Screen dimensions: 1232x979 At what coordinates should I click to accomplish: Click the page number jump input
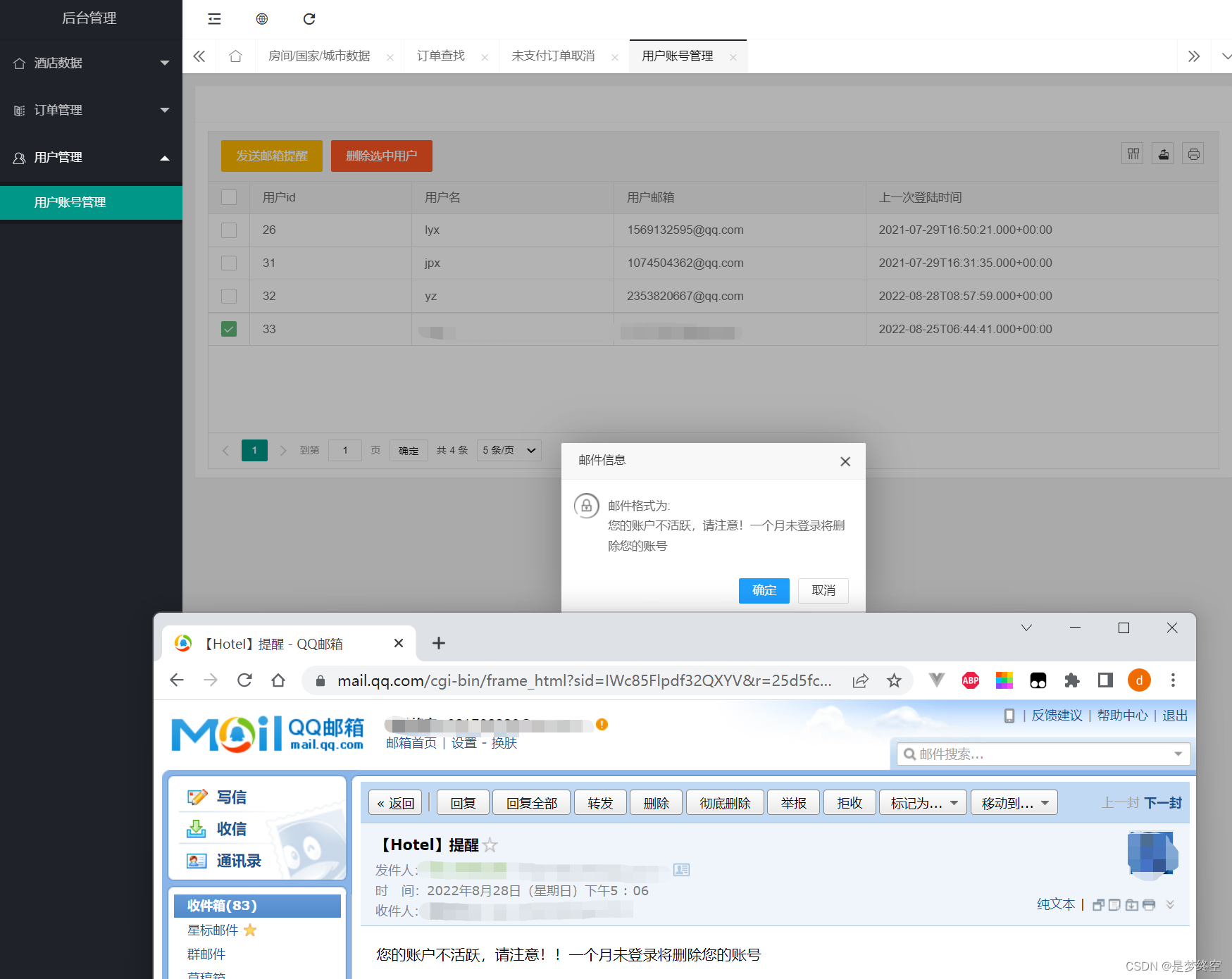pyautogui.click(x=345, y=450)
